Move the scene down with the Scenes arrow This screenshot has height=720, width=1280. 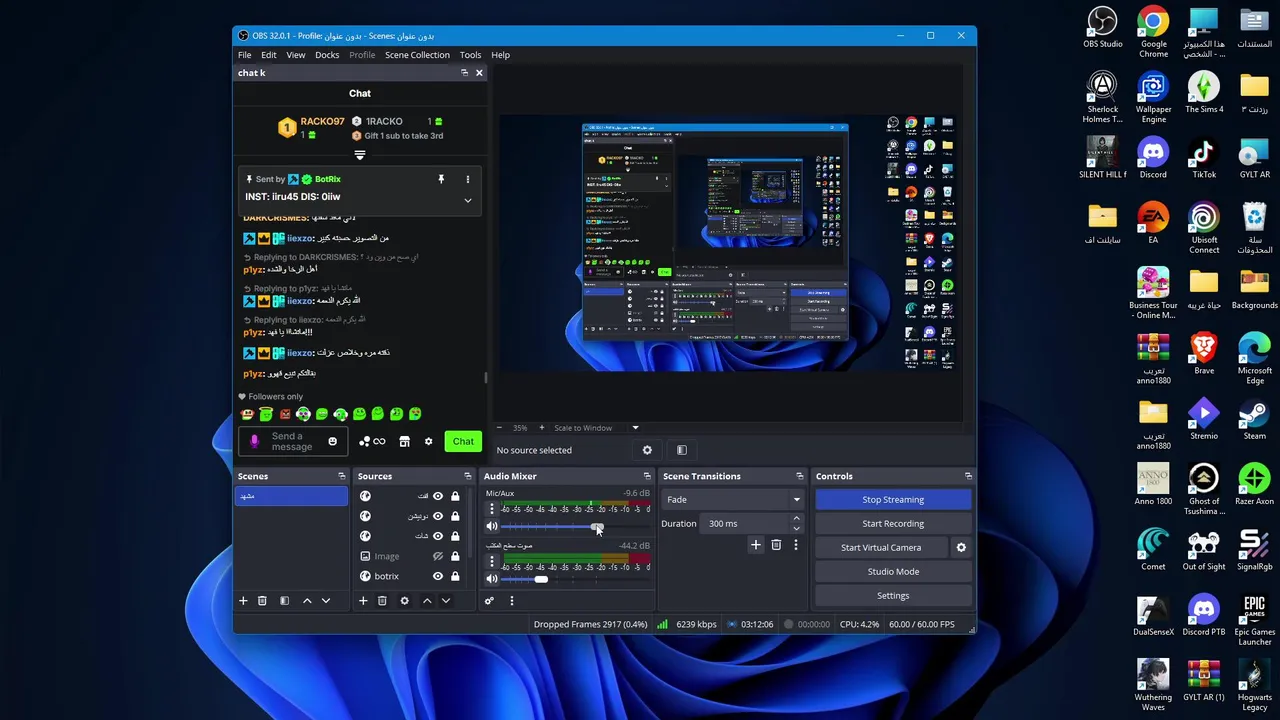[x=325, y=601]
